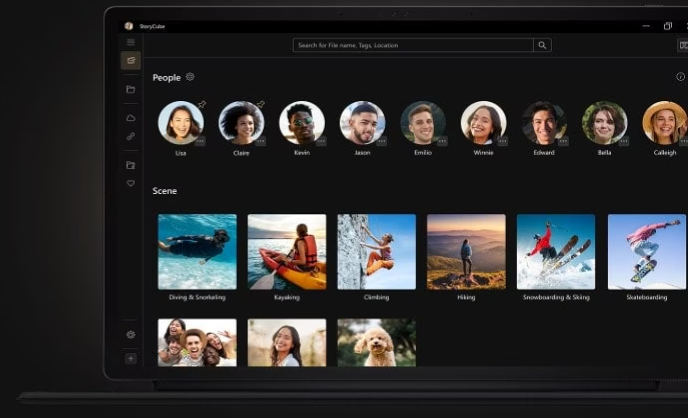This screenshot has height=418, width=688.
Task: Click the link icon in the sidebar
Action: [130, 136]
